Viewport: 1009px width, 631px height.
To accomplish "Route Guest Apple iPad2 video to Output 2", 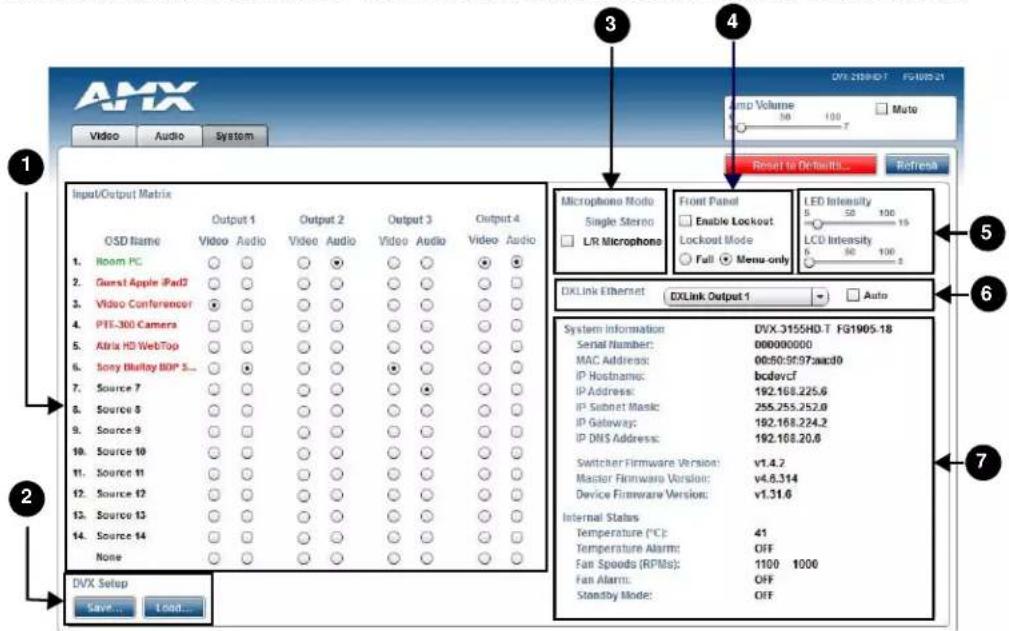I will (x=304, y=284).
